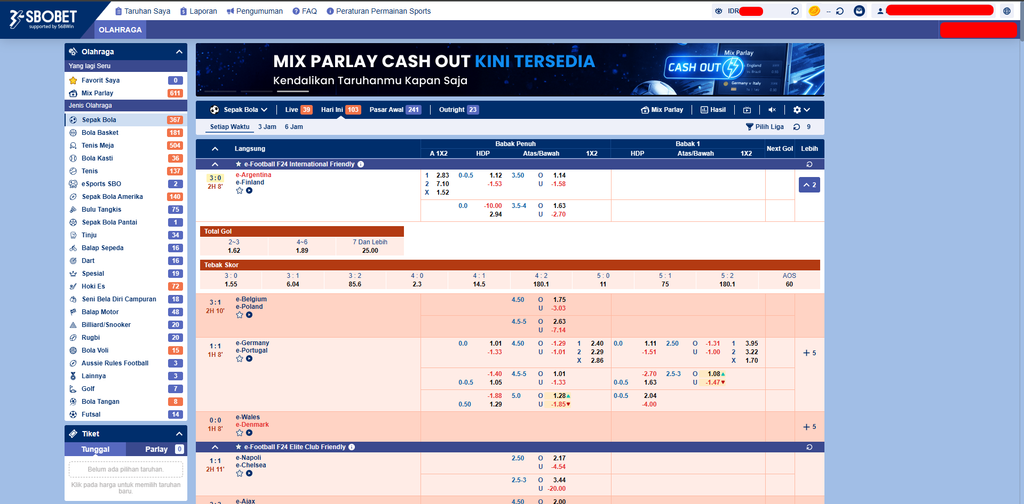Show info for International Friendly league

pos(360,165)
